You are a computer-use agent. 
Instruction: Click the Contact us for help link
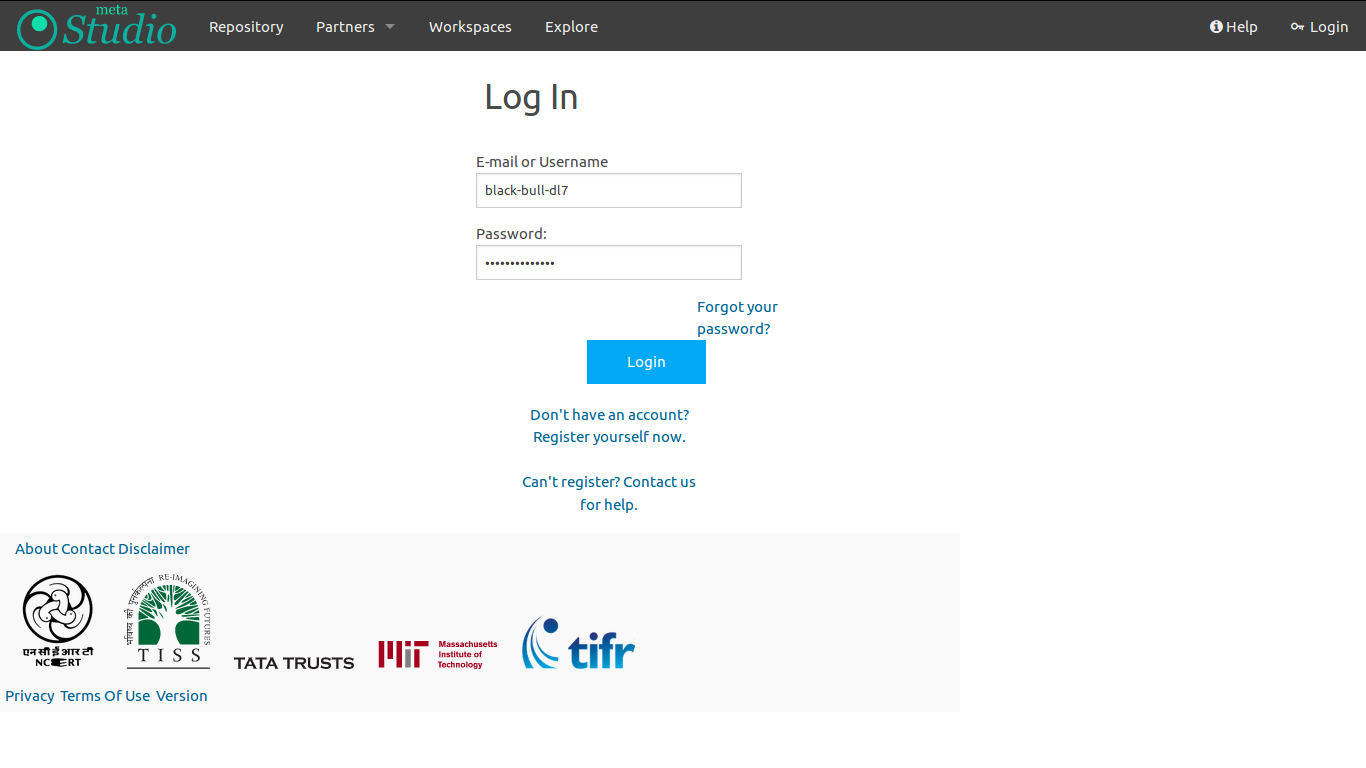(609, 493)
